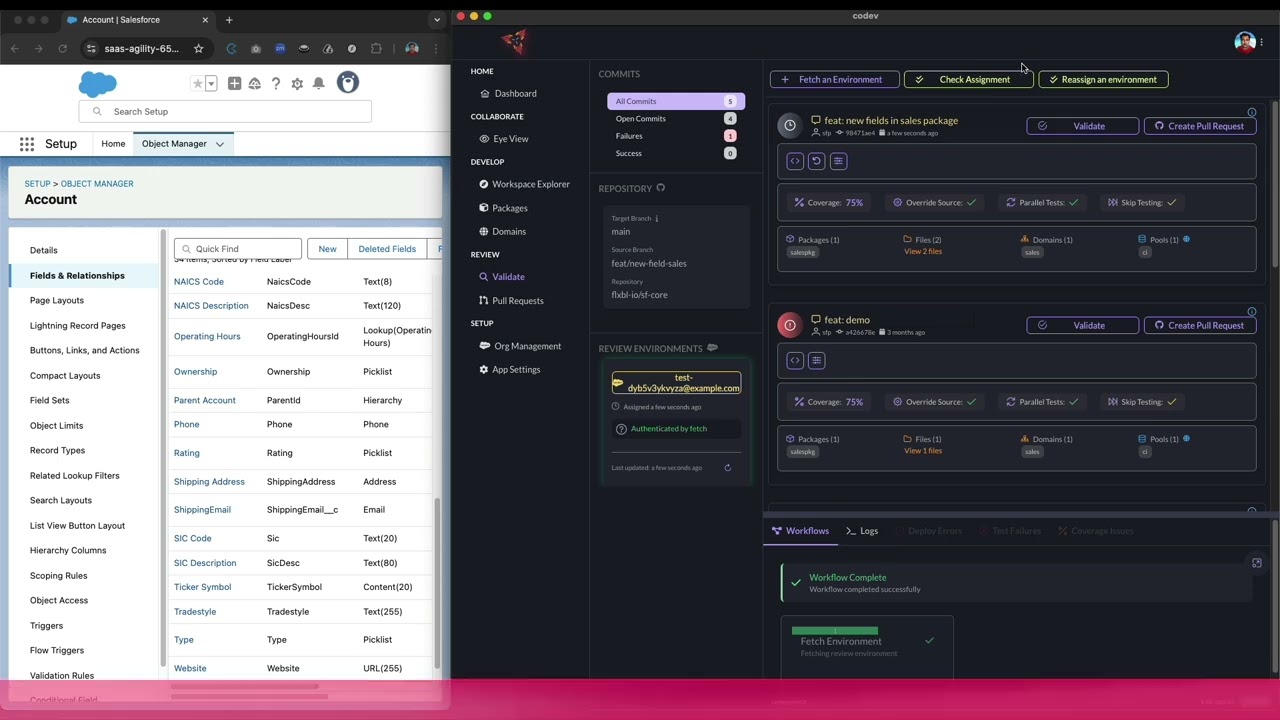The height and width of the screenshot is (720, 1280).
Task: Filter by All Commits
Action: click(x=675, y=101)
